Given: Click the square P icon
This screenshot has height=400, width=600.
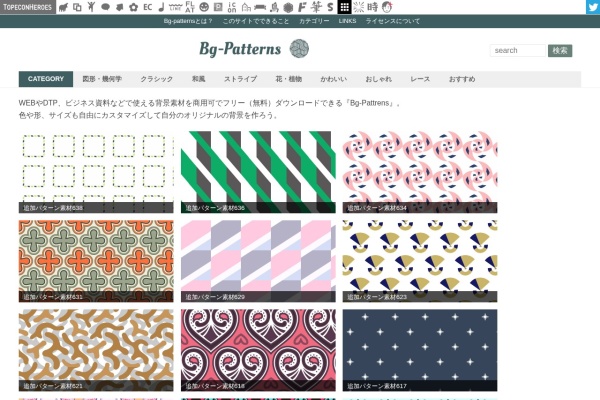Looking at the screenshot, I should 218,7.
